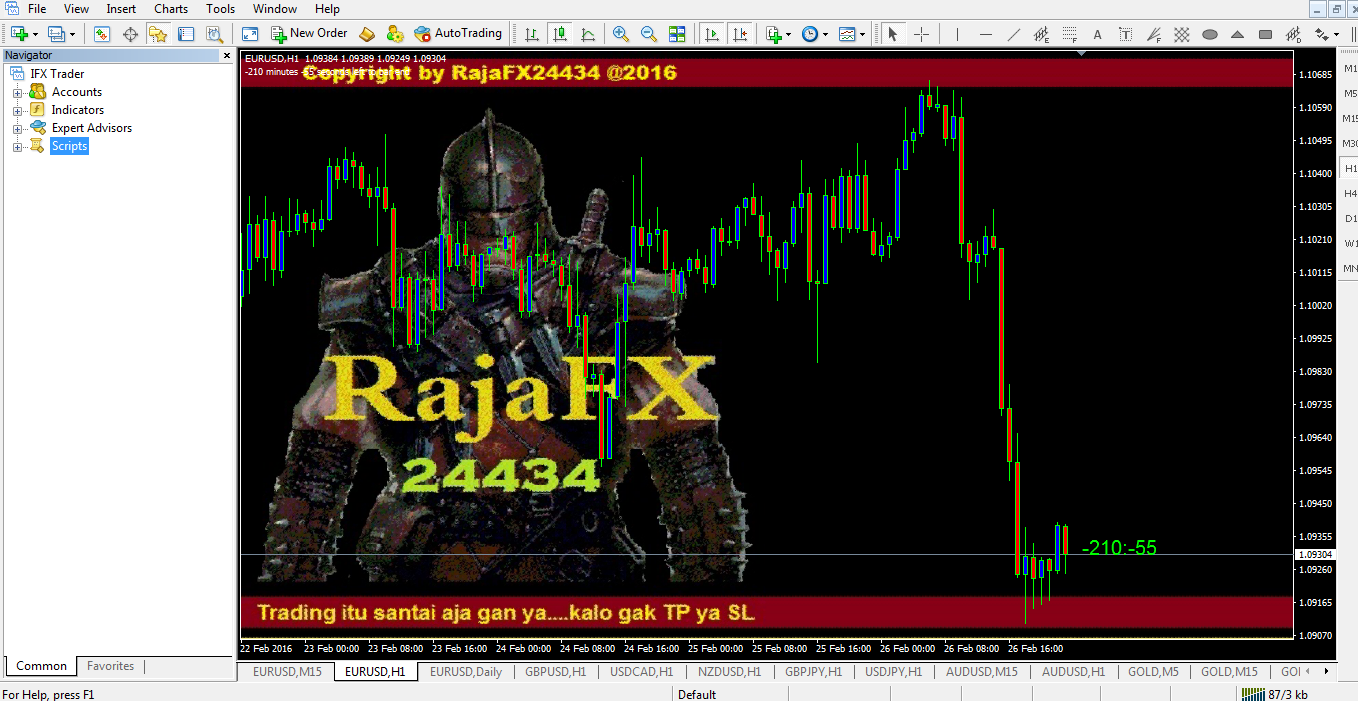Select the Fibonacci Retracement tool
This screenshot has width=1358, height=701.
click(x=1070, y=34)
